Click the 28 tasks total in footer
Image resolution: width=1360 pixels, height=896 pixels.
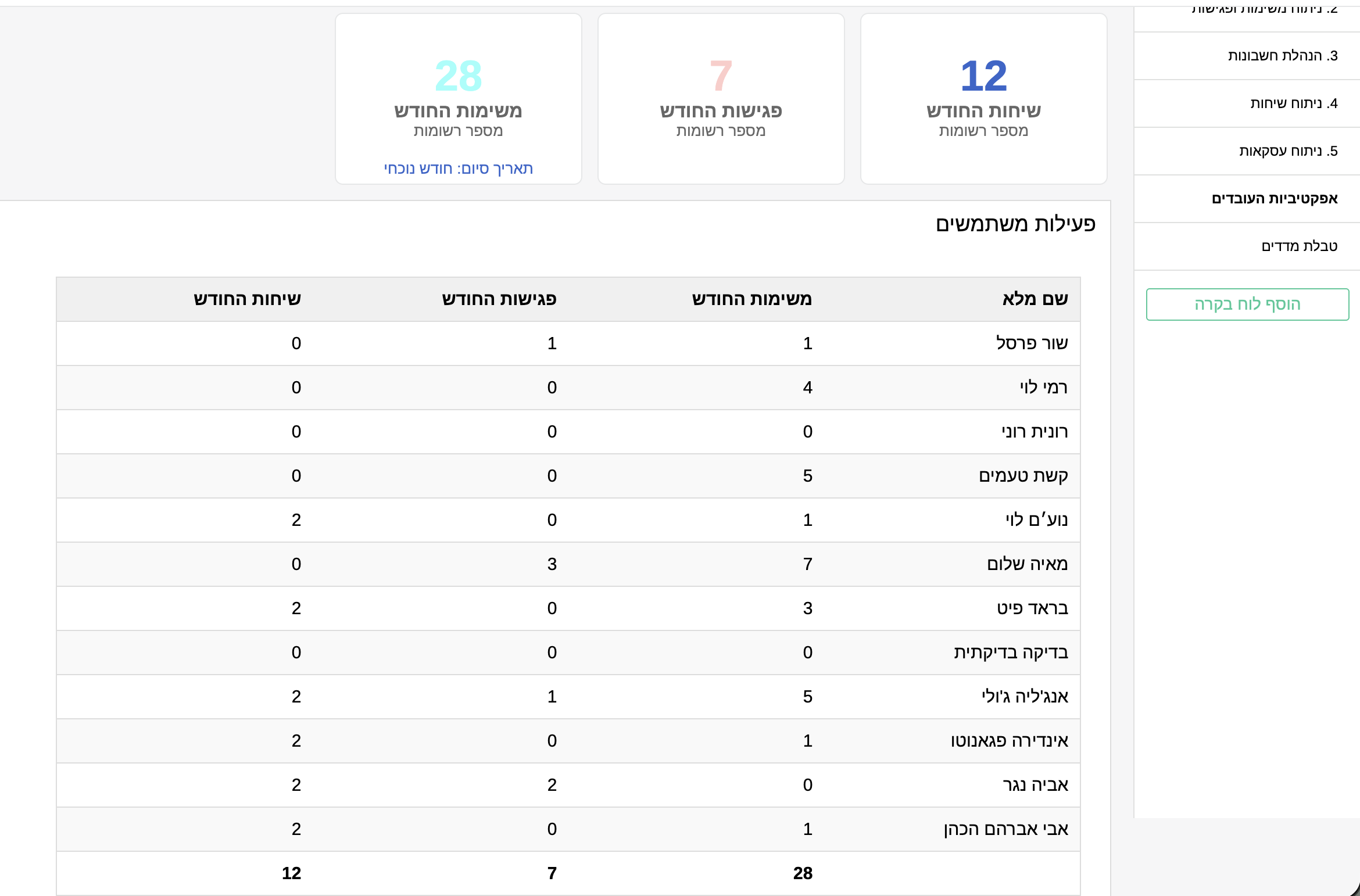point(803,873)
